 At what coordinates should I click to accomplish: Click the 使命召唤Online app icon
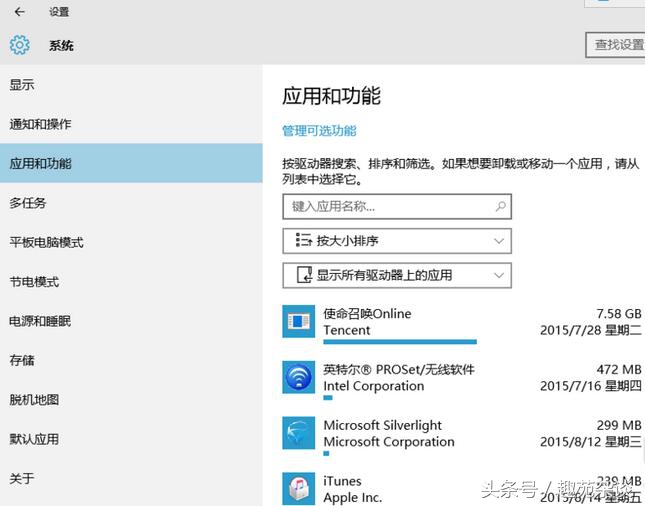(x=299, y=321)
